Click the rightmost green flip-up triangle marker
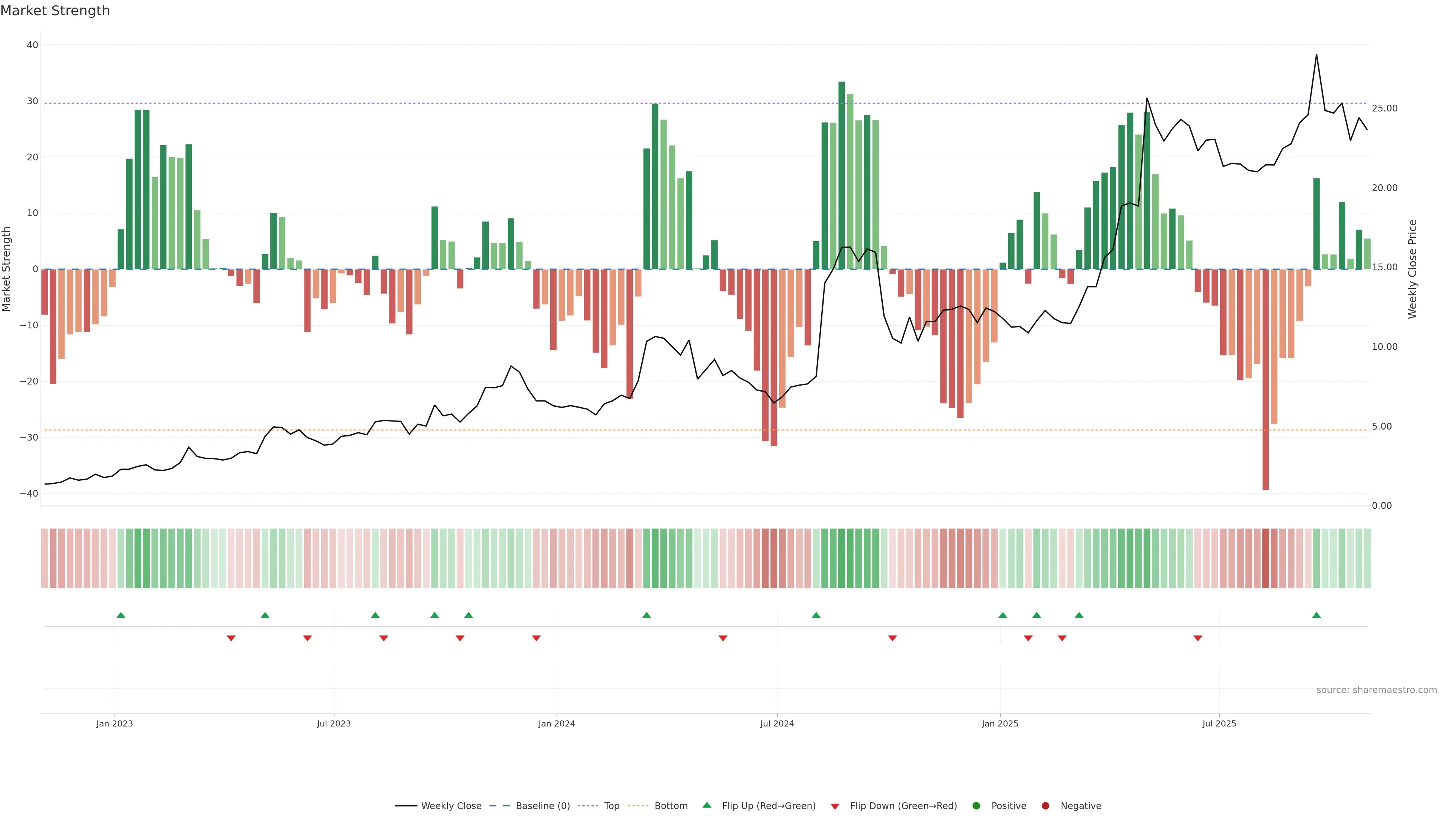Image resolution: width=1456 pixels, height=819 pixels. point(1316,615)
